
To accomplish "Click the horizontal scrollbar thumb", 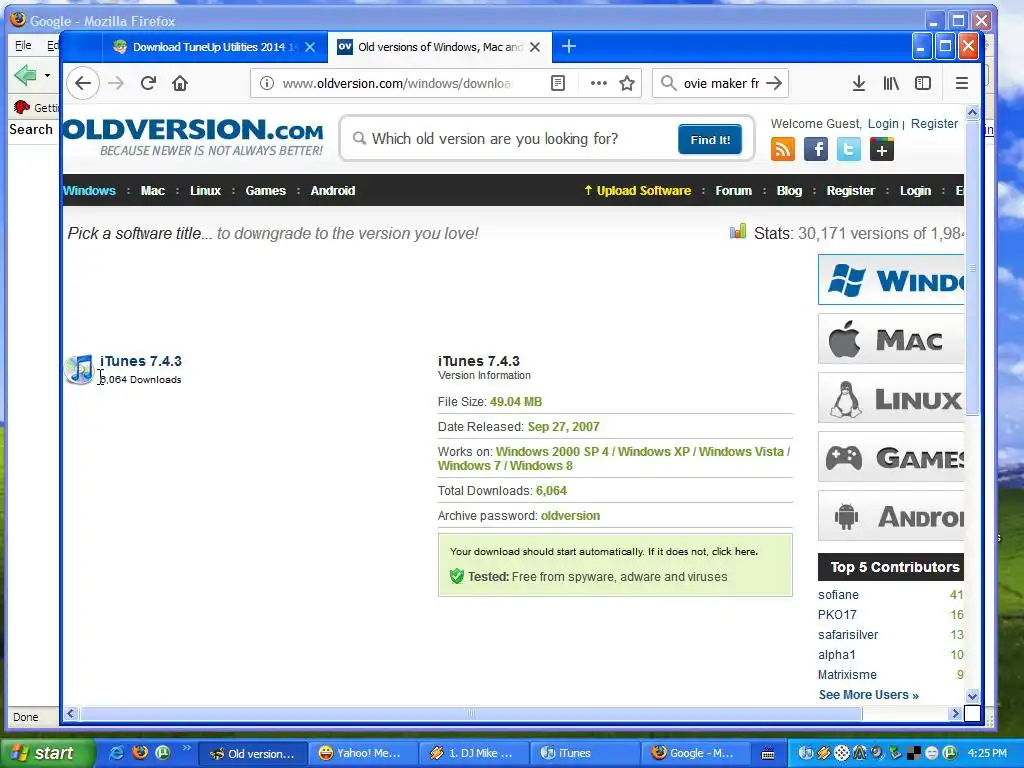I will point(470,714).
